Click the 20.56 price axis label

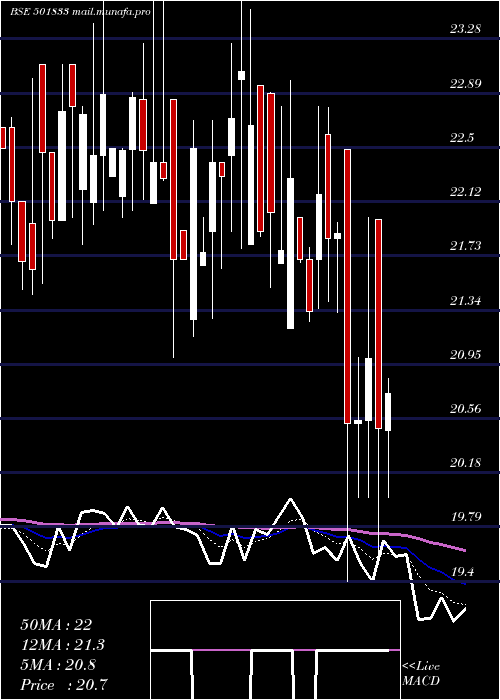[x=466, y=409]
